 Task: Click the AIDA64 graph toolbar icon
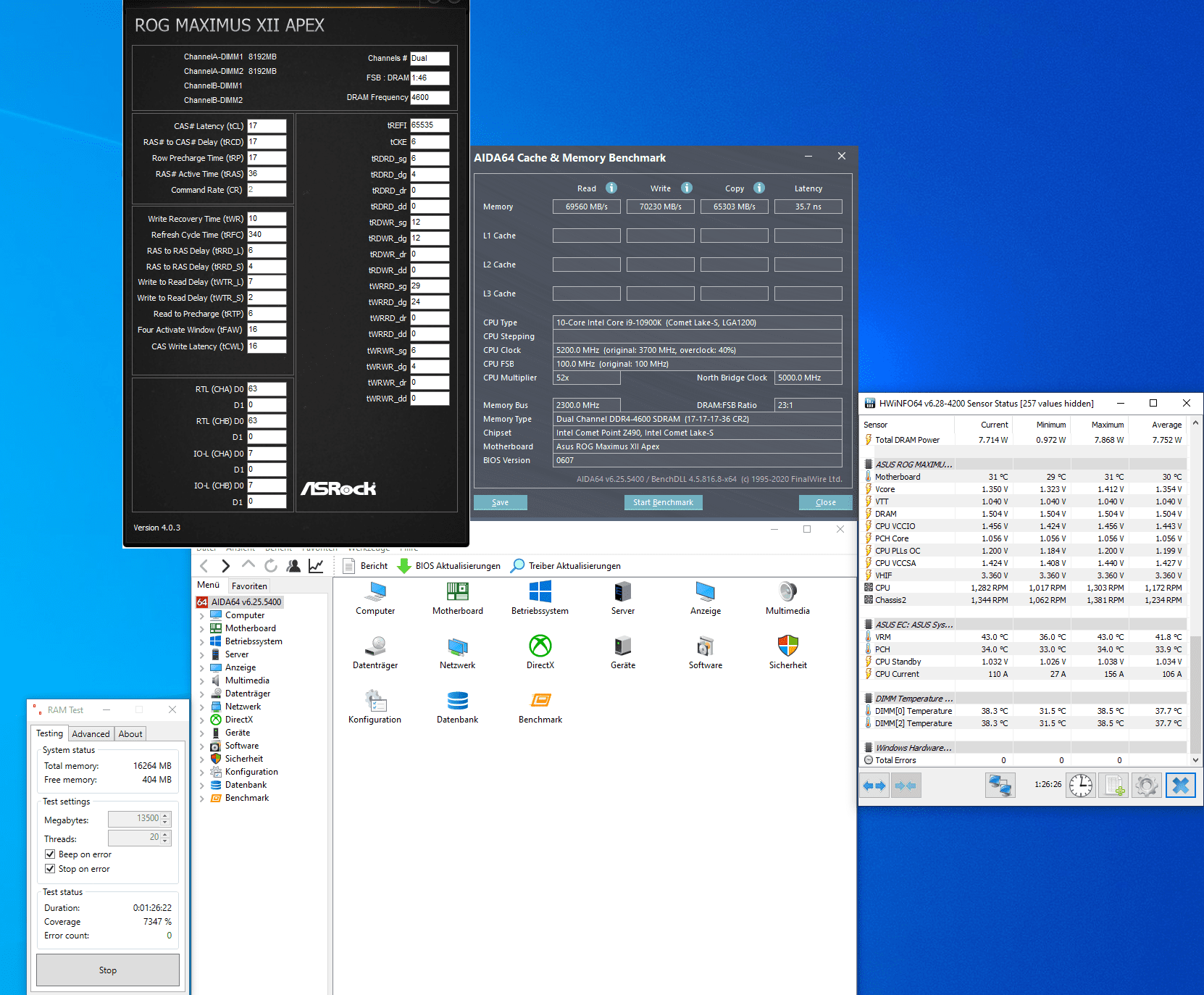point(316,566)
